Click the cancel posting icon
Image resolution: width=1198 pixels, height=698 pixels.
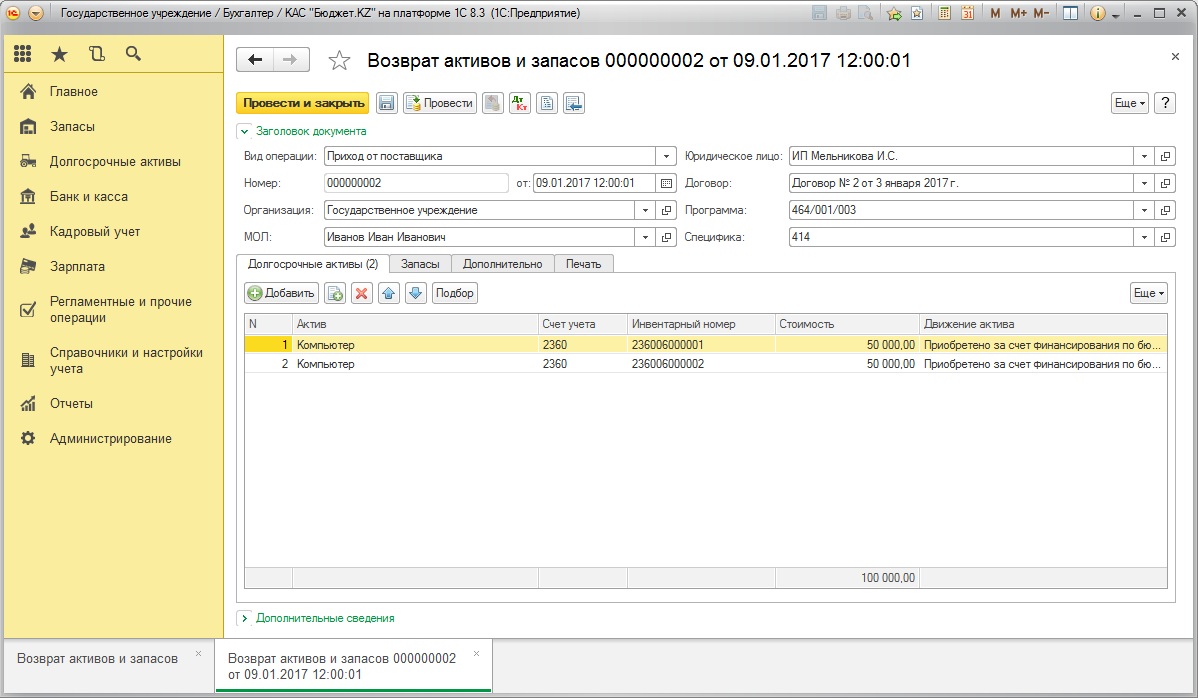point(493,103)
